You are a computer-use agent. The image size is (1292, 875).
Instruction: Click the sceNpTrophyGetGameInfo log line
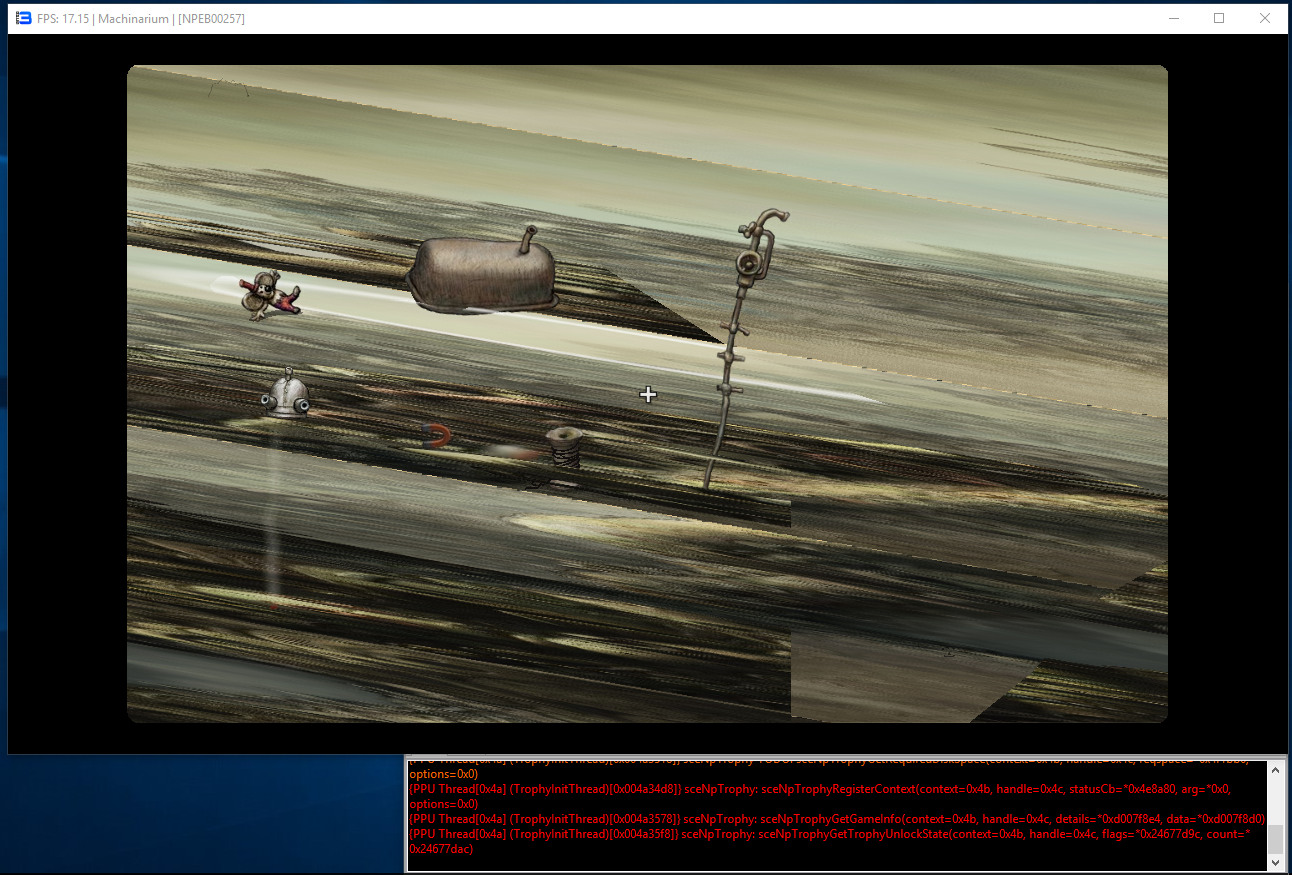click(836, 819)
